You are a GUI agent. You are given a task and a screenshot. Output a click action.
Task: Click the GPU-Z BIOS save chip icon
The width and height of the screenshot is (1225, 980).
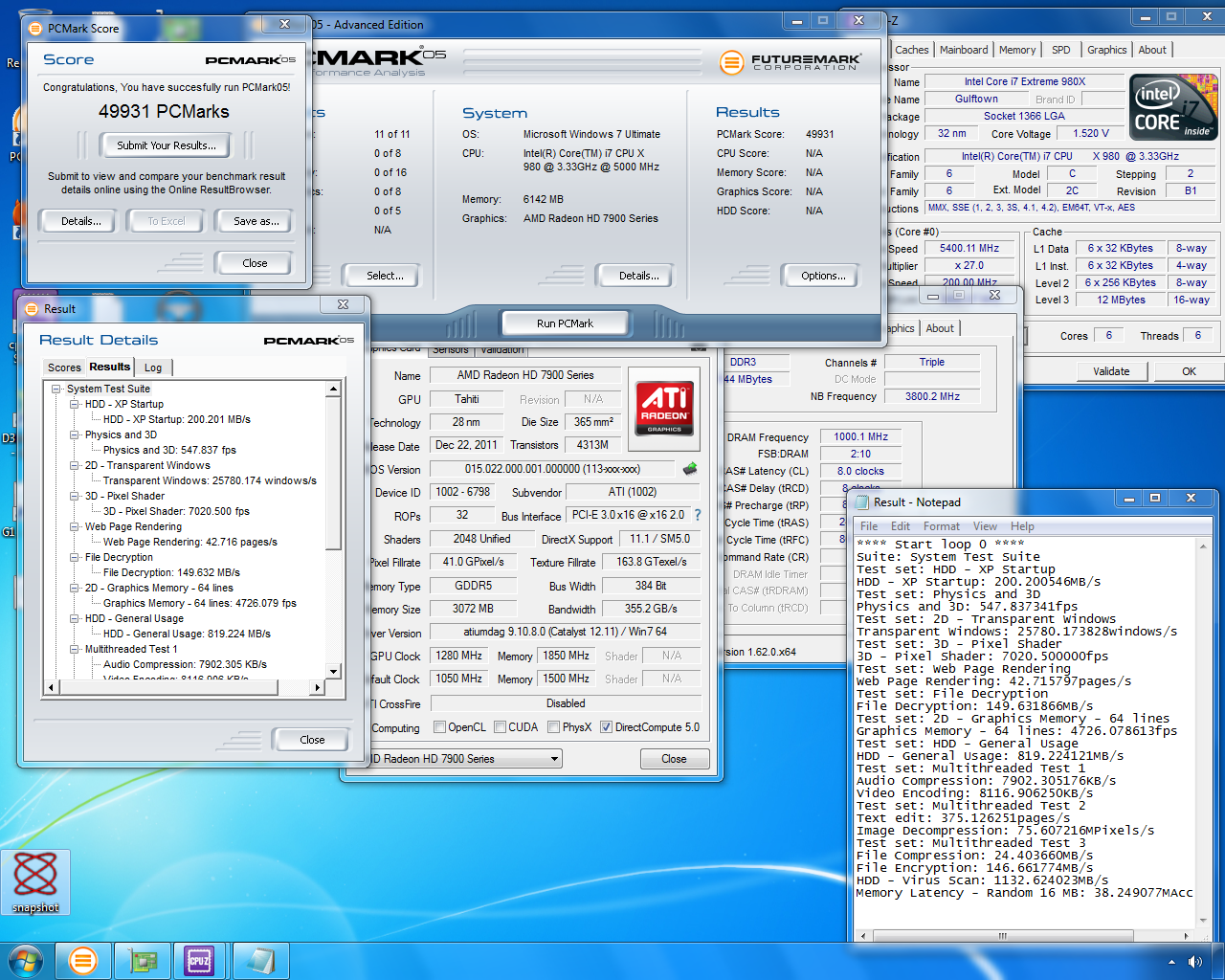tap(689, 469)
